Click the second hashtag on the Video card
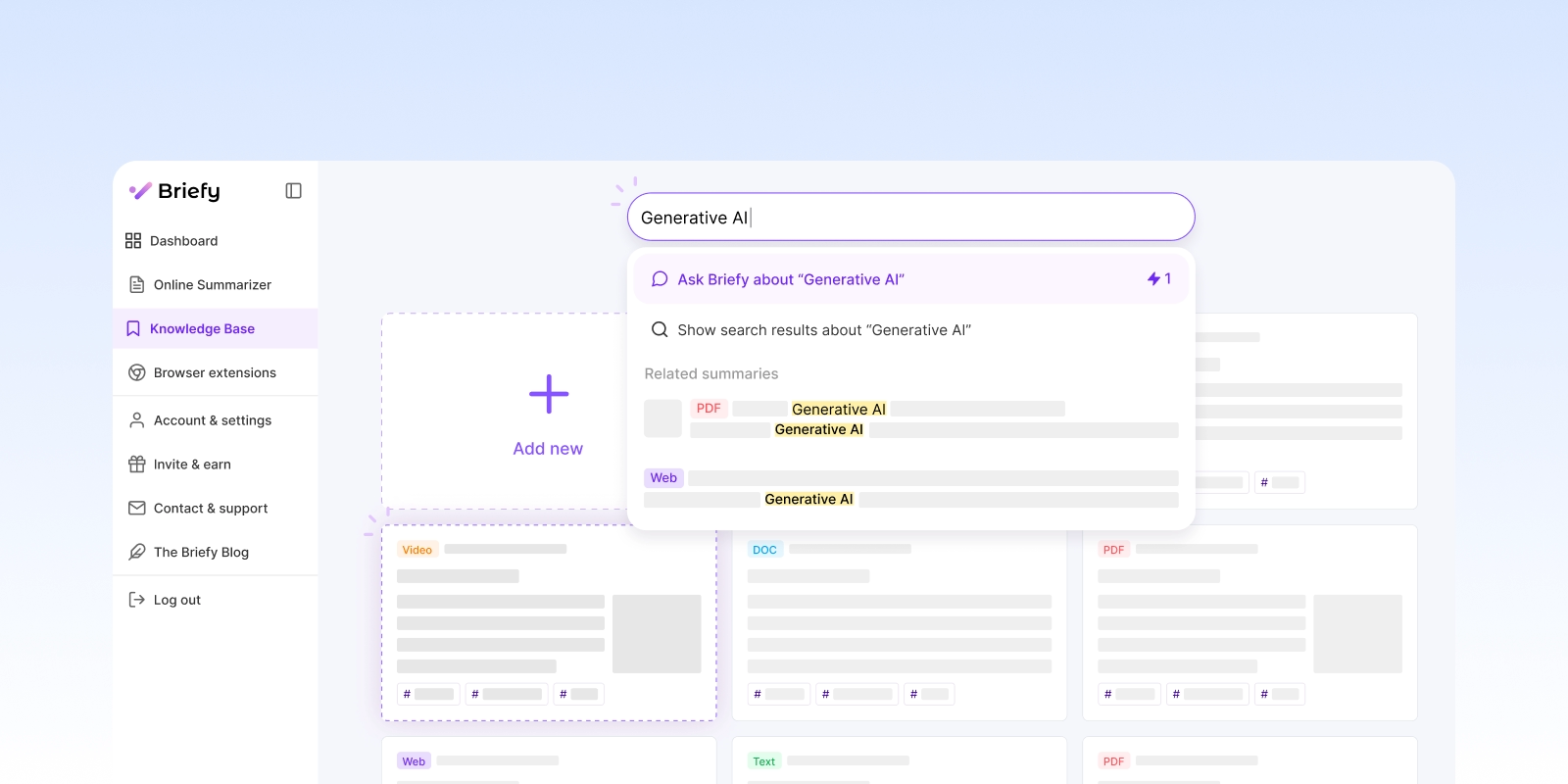 pyautogui.click(x=507, y=694)
